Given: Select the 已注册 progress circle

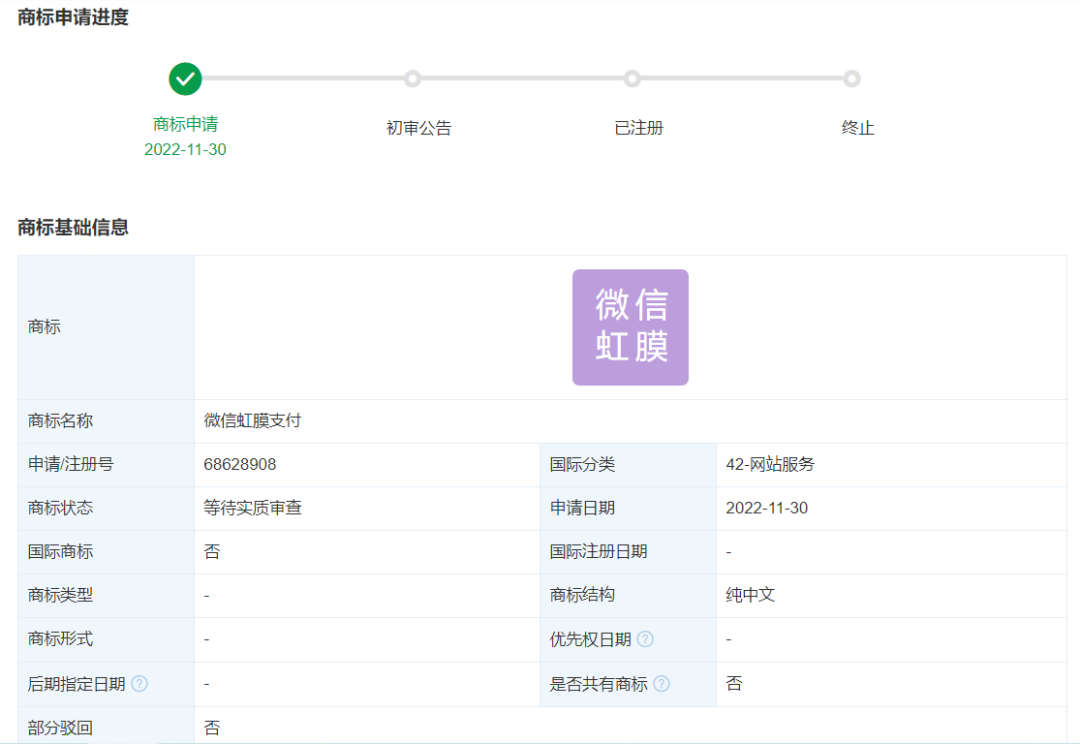Looking at the screenshot, I should coord(631,78).
